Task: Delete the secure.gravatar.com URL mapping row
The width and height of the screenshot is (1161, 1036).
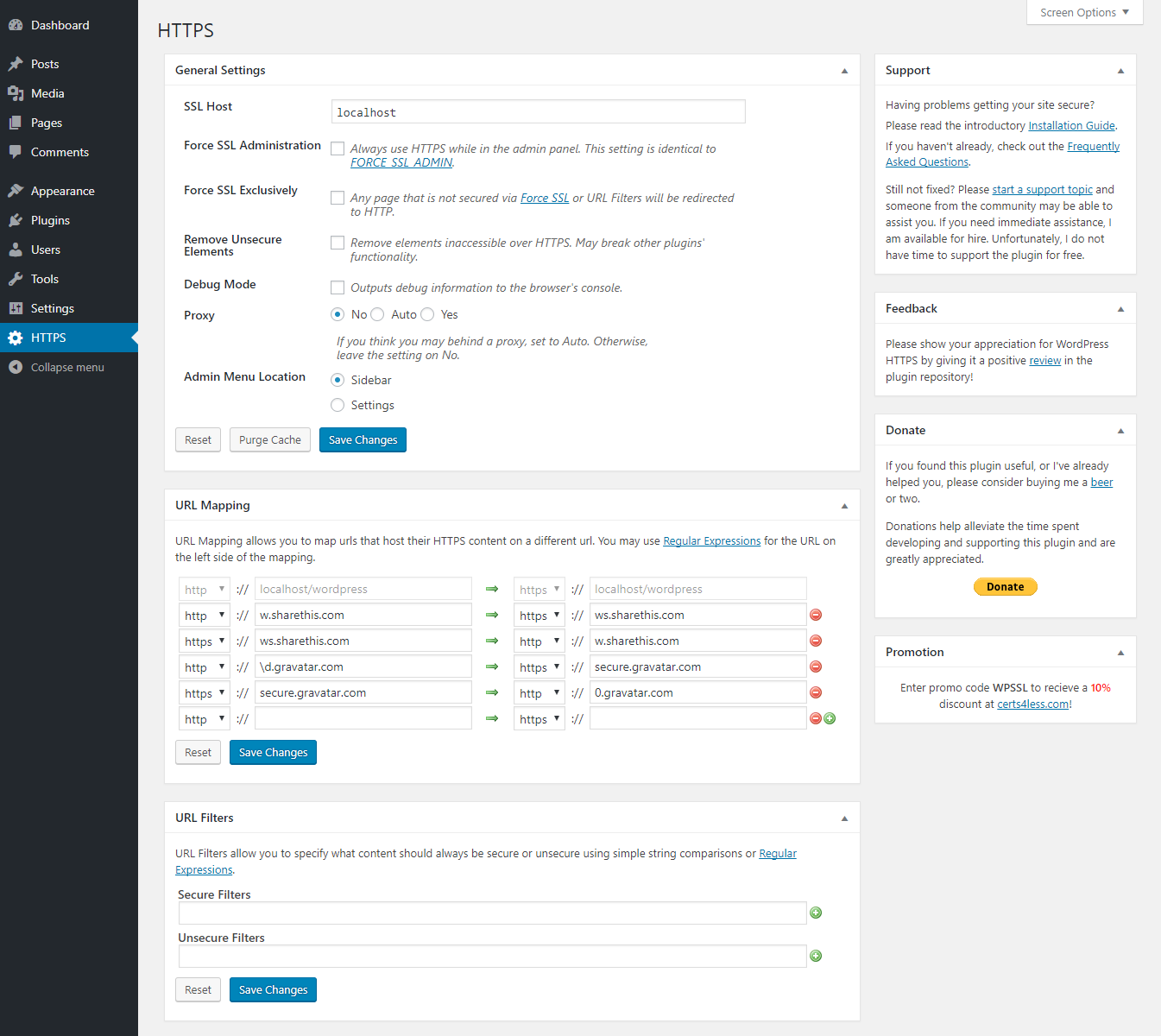Action: (816, 692)
